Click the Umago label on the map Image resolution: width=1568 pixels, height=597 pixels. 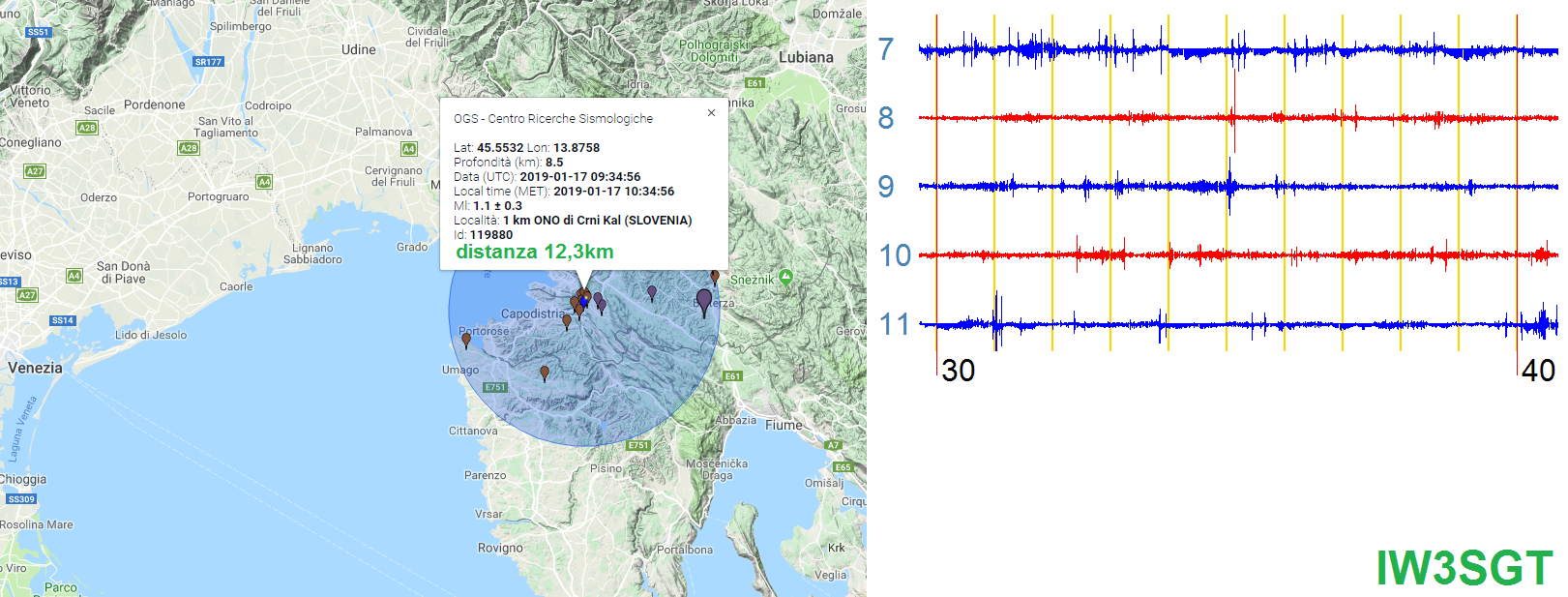(460, 370)
